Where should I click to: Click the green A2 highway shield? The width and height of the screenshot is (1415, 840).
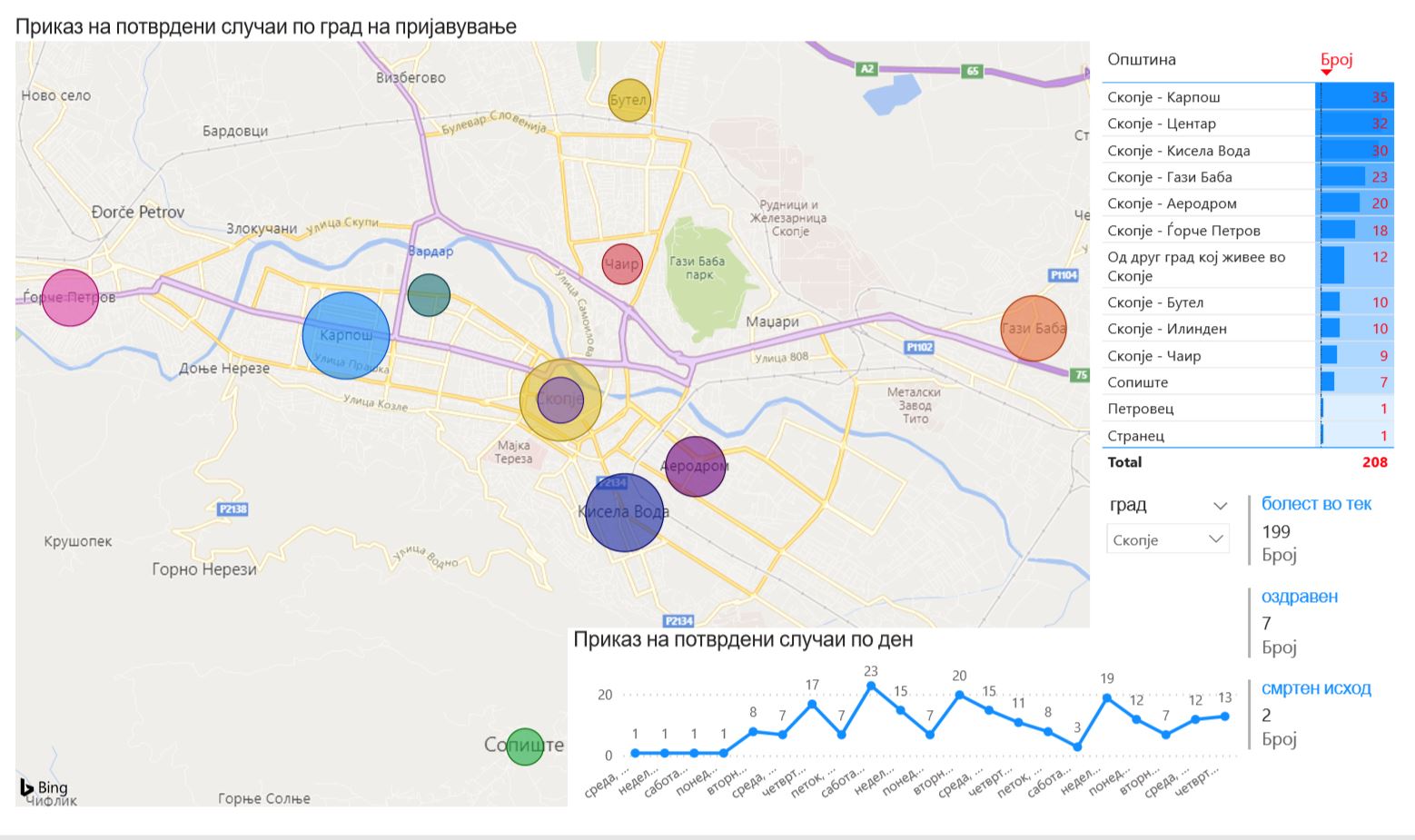click(866, 68)
